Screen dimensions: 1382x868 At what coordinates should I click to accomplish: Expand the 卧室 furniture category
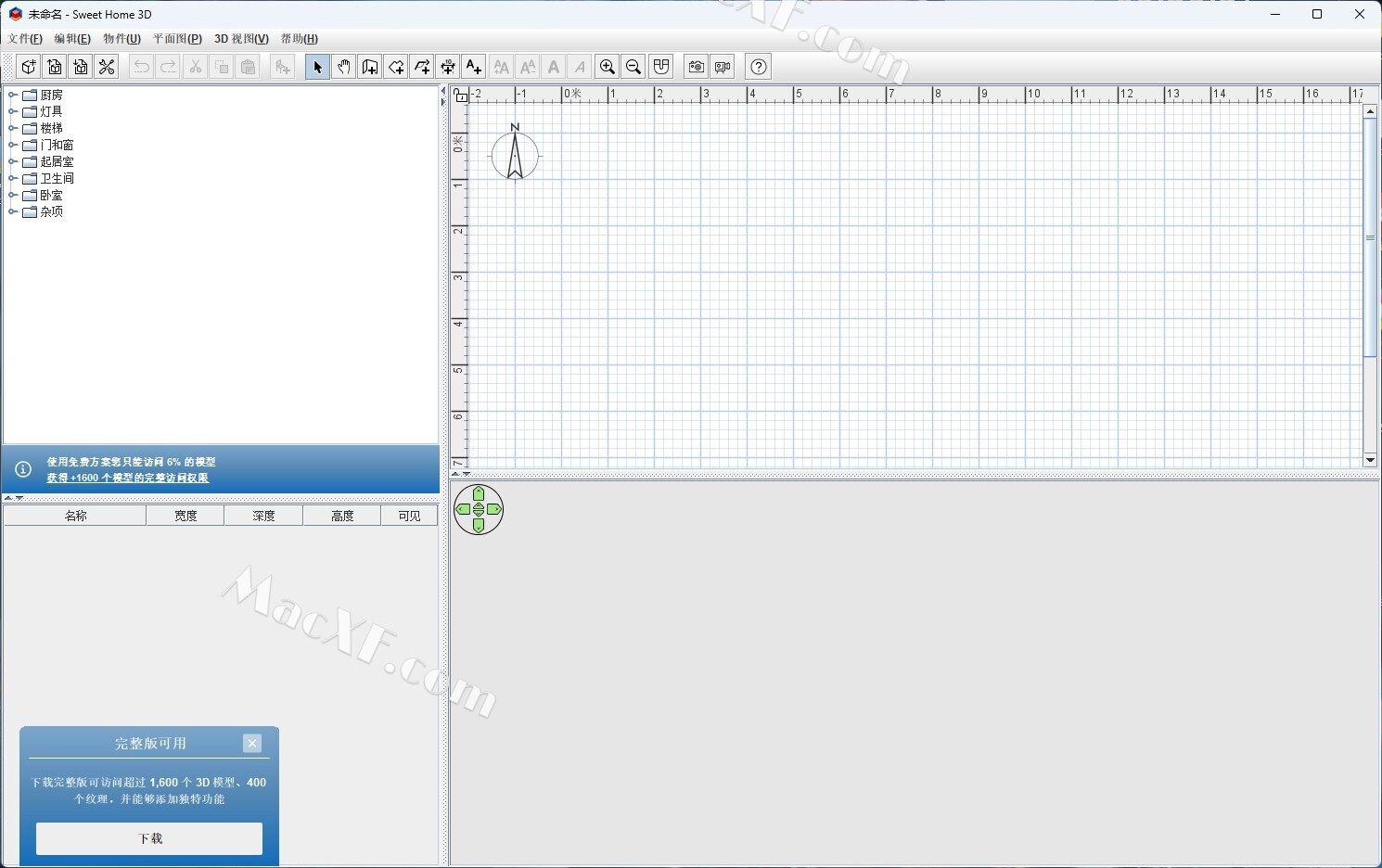[x=13, y=195]
